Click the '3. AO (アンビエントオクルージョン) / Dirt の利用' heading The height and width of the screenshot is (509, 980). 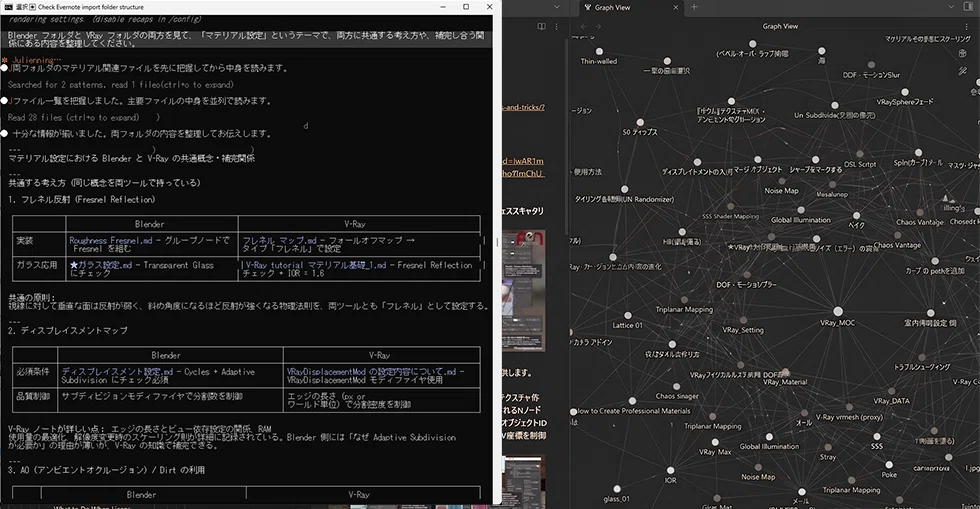[106, 470]
